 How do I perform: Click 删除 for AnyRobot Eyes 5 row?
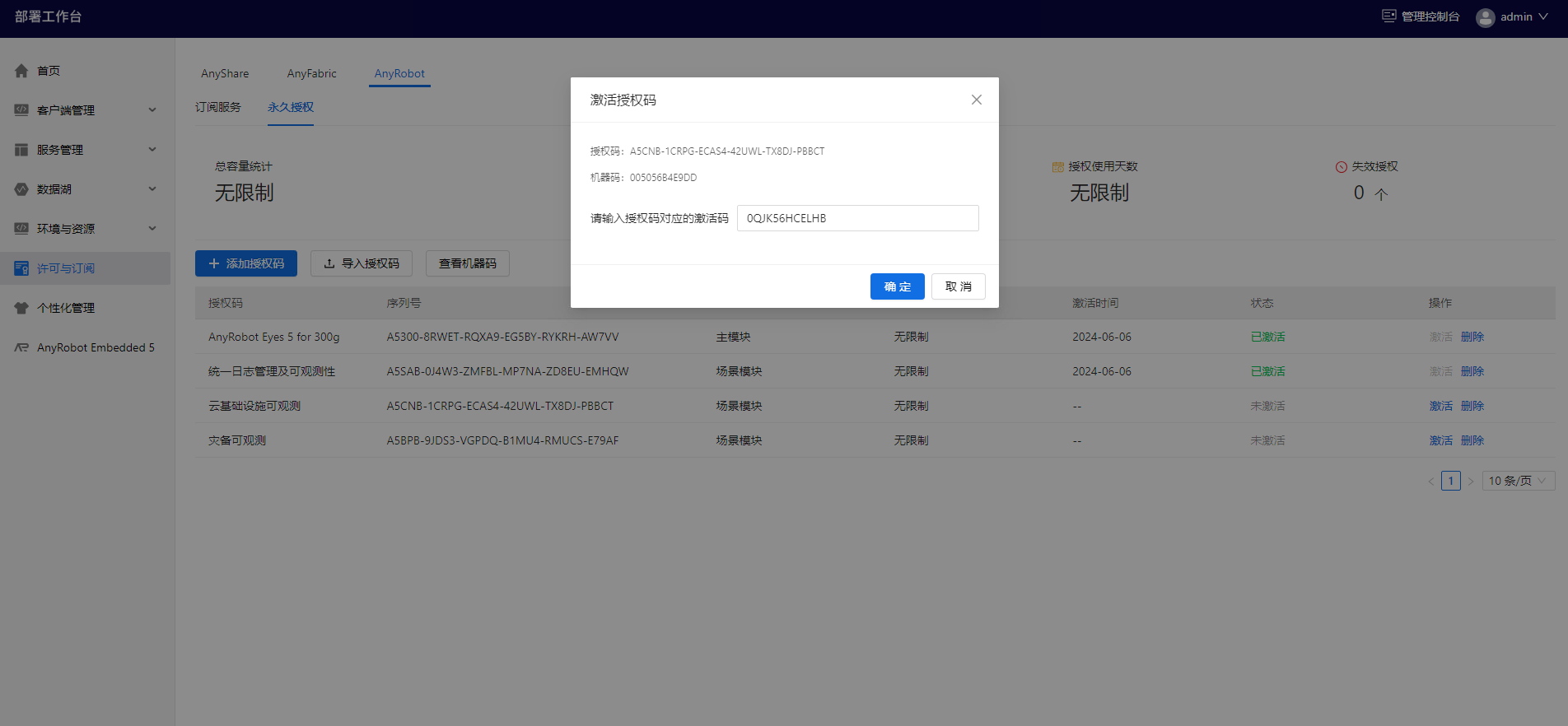[x=1472, y=337]
